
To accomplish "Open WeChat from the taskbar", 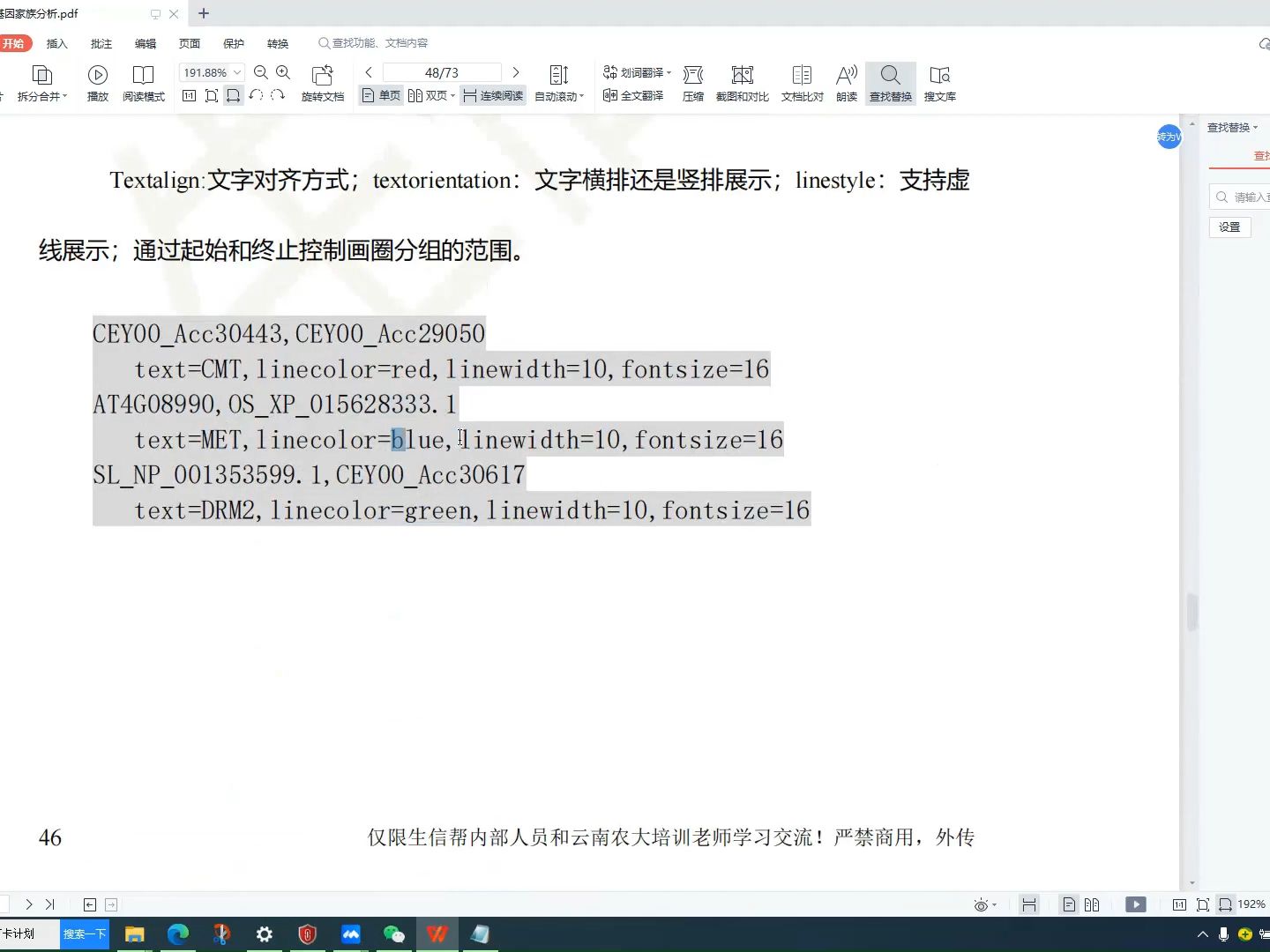I will coord(394,934).
